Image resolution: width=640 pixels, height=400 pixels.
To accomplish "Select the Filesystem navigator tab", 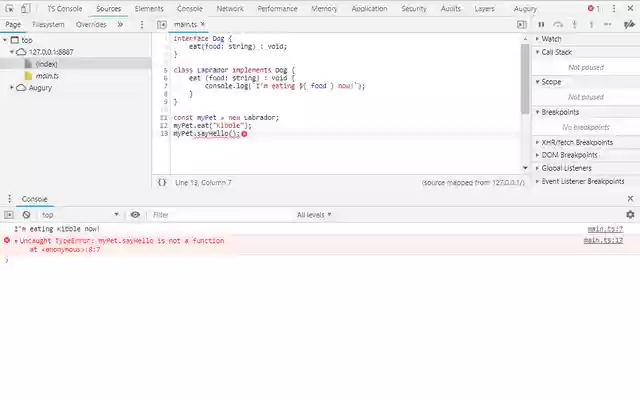I will pos(48,24).
